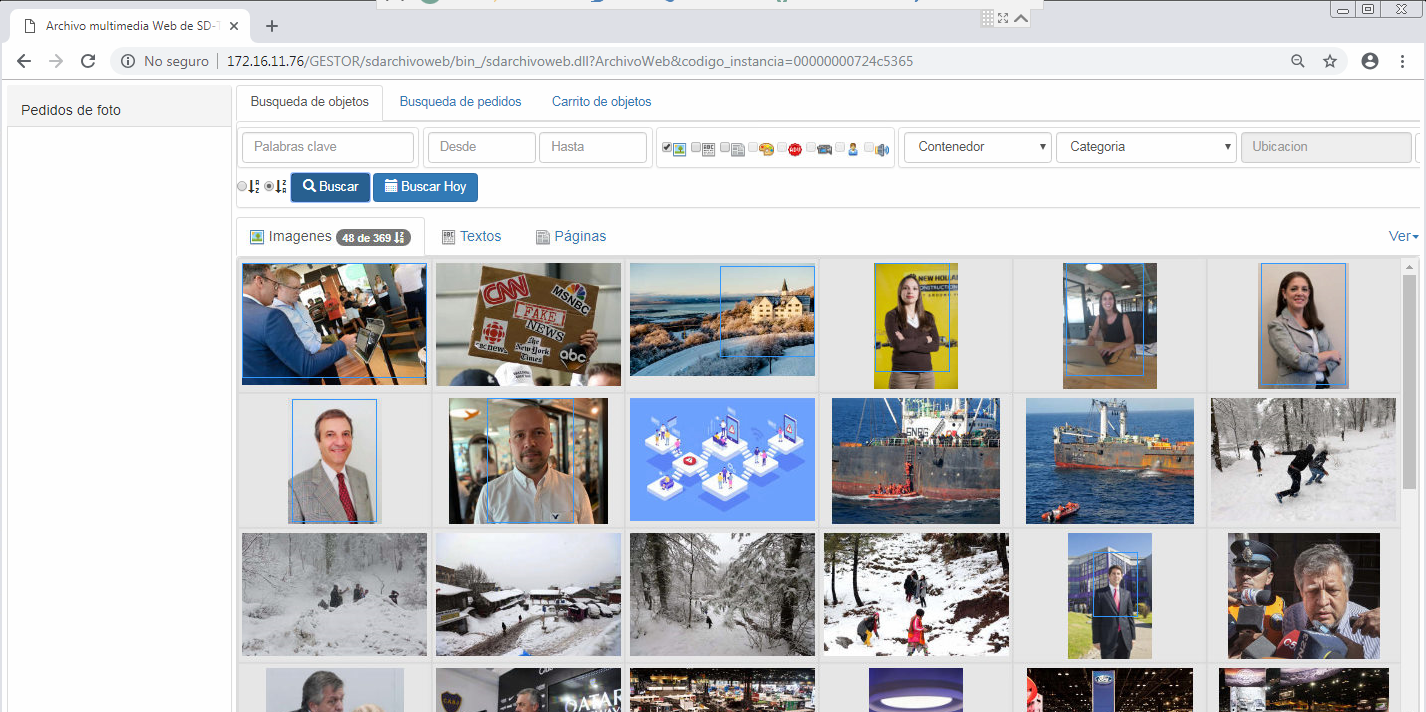Click the red stop-sign type icon
1426x712 pixels.
[795, 150]
